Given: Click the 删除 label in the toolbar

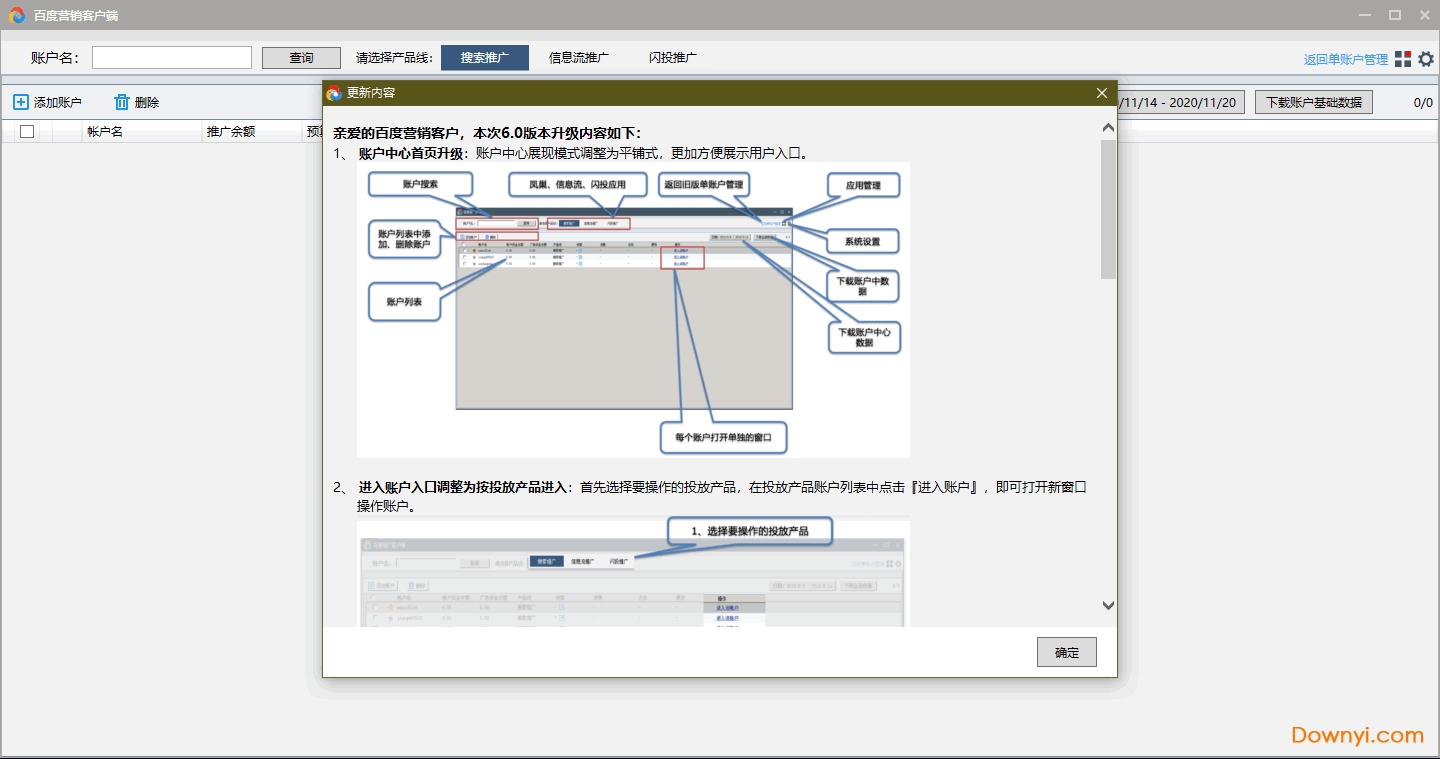Looking at the screenshot, I should (147, 102).
